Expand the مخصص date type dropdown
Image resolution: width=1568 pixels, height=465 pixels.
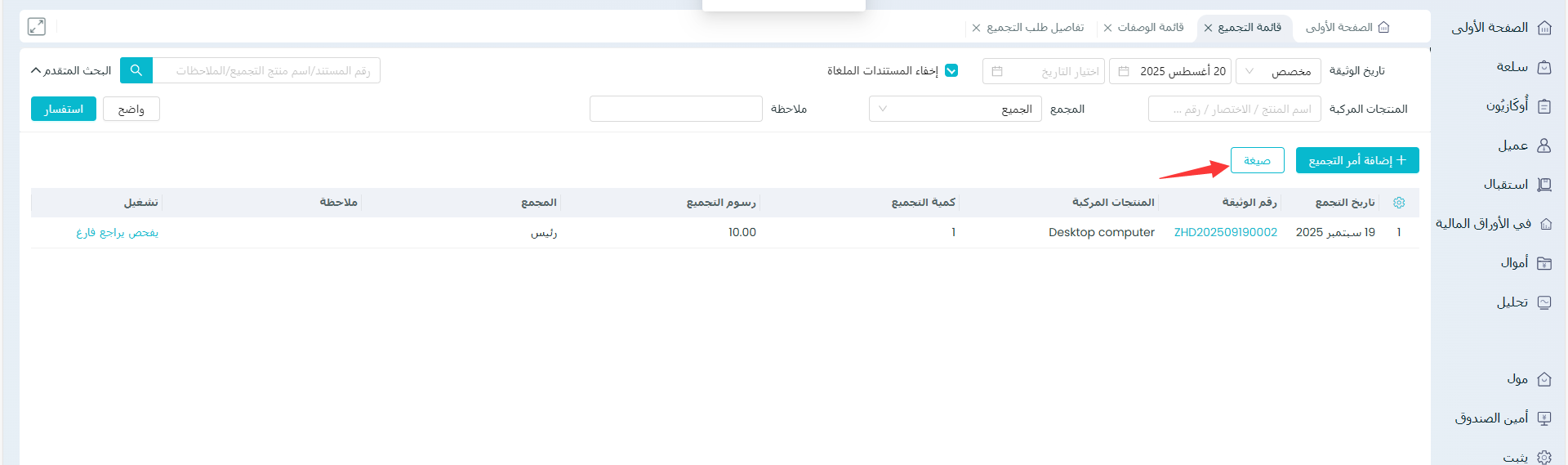1277,72
